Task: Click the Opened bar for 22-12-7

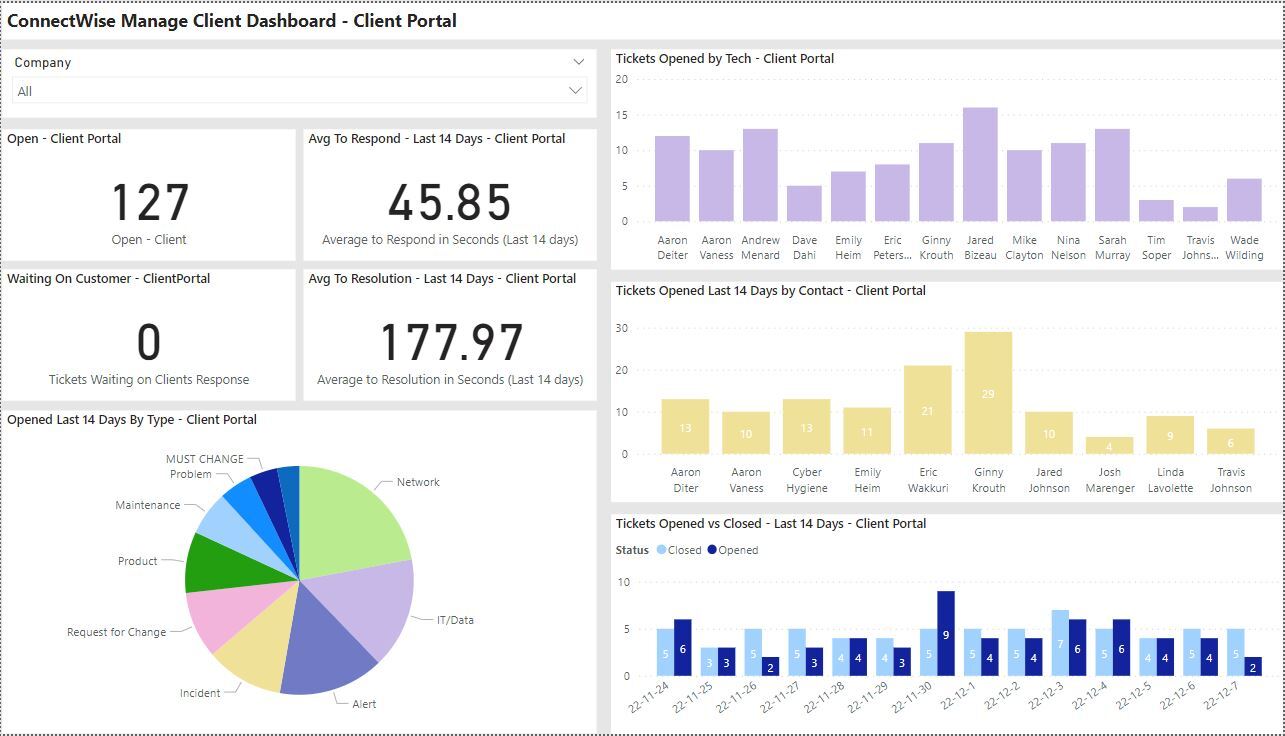Action: coord(1253,667)
